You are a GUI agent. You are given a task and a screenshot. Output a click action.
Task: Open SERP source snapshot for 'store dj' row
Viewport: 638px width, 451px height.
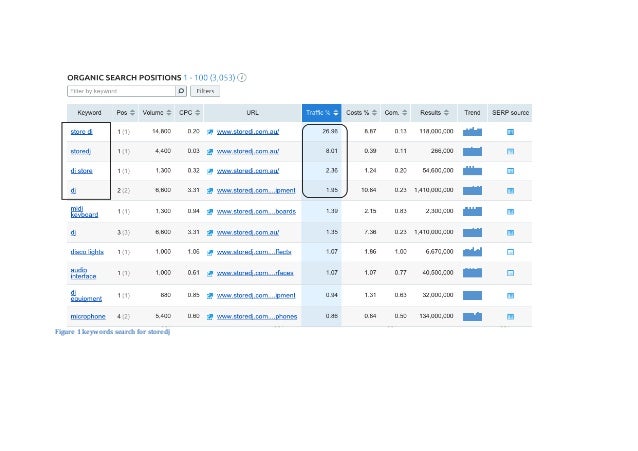coord(510,131)
